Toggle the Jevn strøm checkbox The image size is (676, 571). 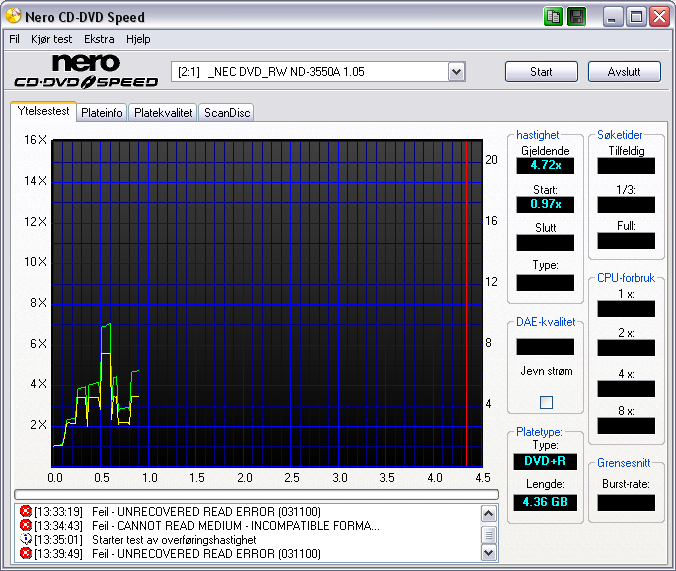coord(546,402)
